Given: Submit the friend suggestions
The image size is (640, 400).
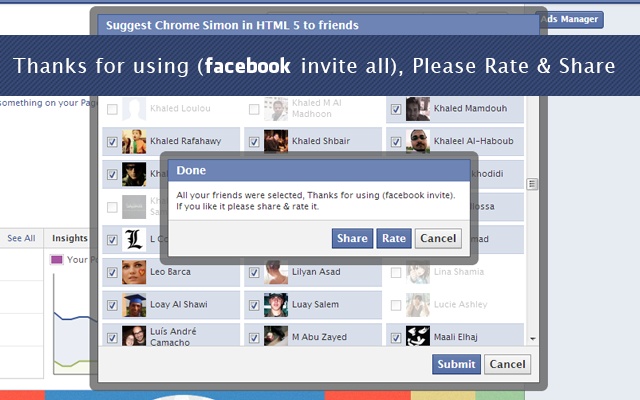Looking at the screenshot, I should 456,364.
